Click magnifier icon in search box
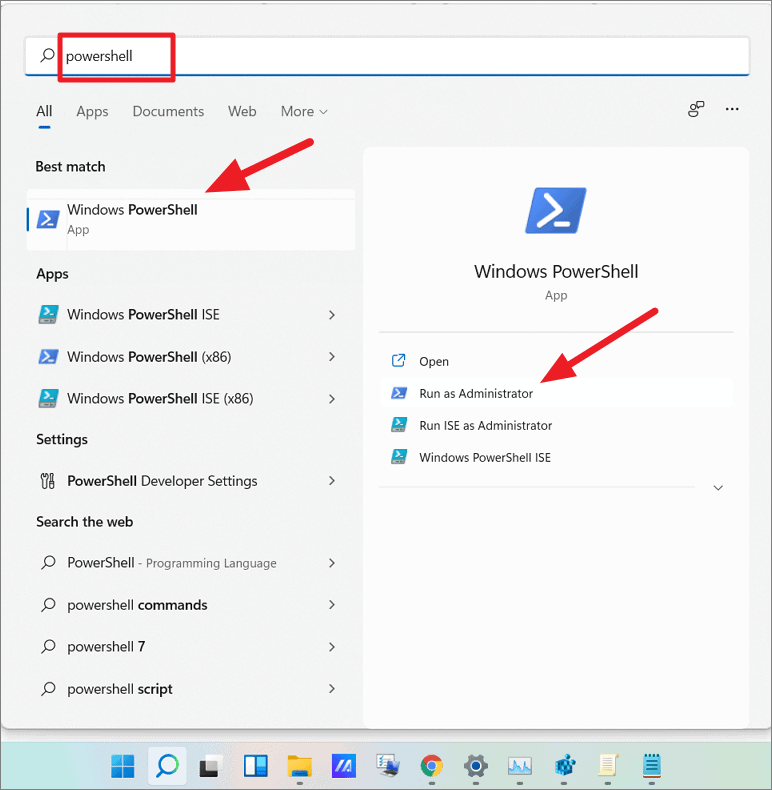This screenshot has width=772, height=790. click(47, 55)
